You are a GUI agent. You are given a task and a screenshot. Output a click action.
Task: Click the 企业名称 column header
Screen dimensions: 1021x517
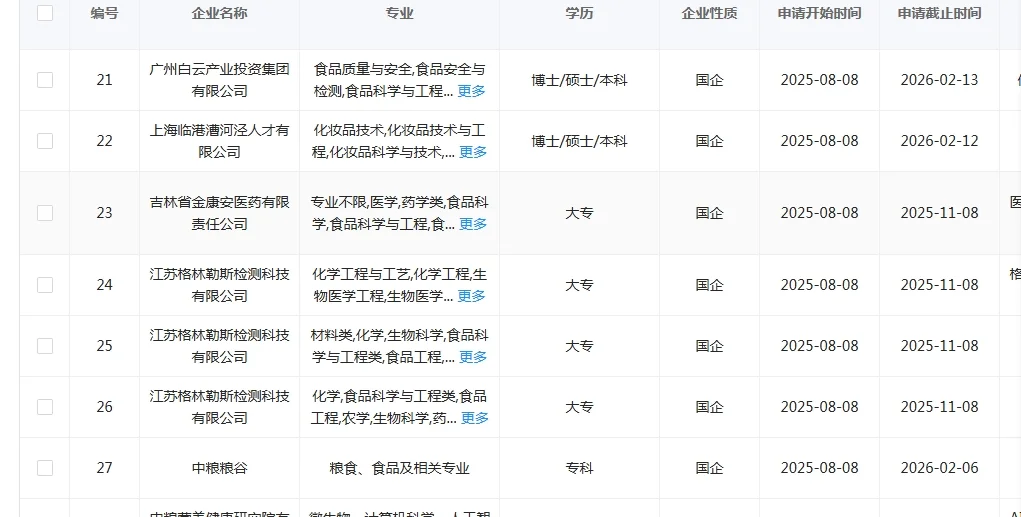pos(219,13)
